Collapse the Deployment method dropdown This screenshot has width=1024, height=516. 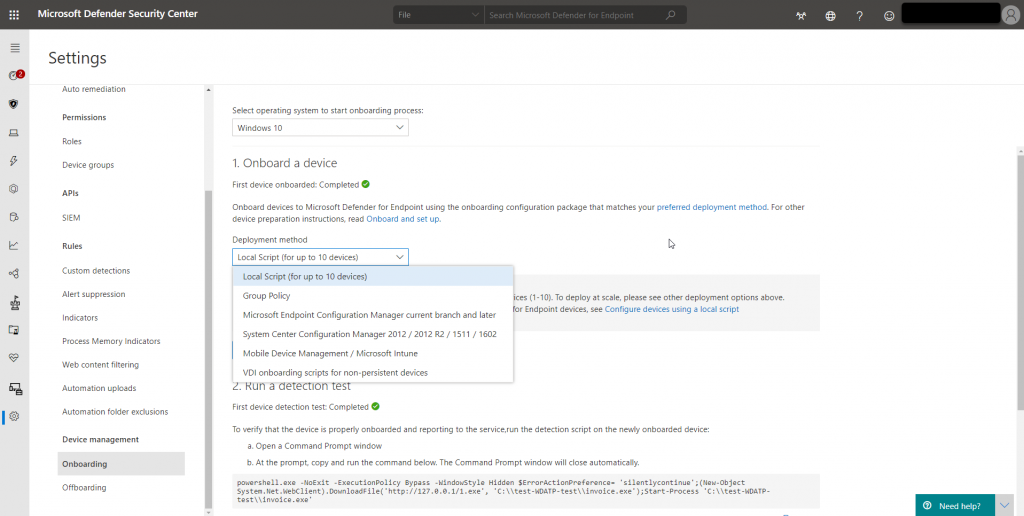pos(320,257)
